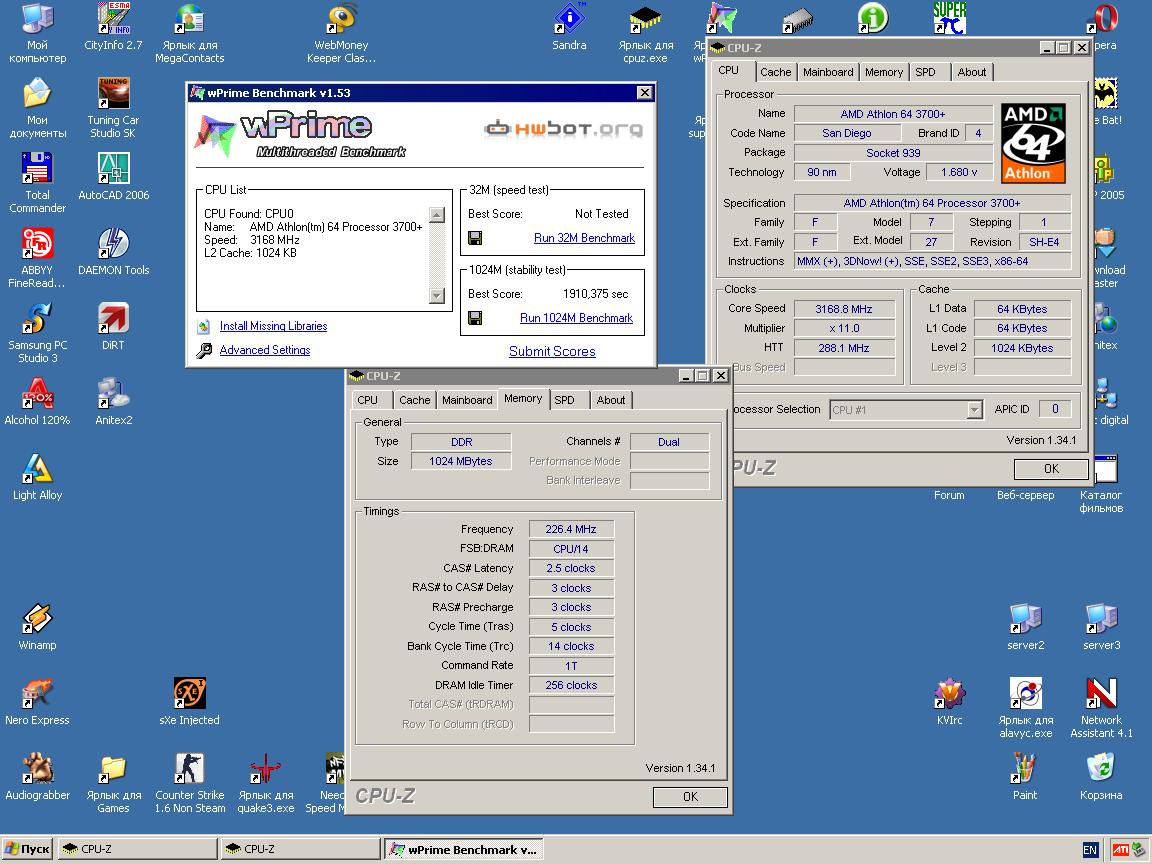Viewport: 1152px width, 864px height.
Task: Launch DAEMON Tools icon
Action: (113, 245)
